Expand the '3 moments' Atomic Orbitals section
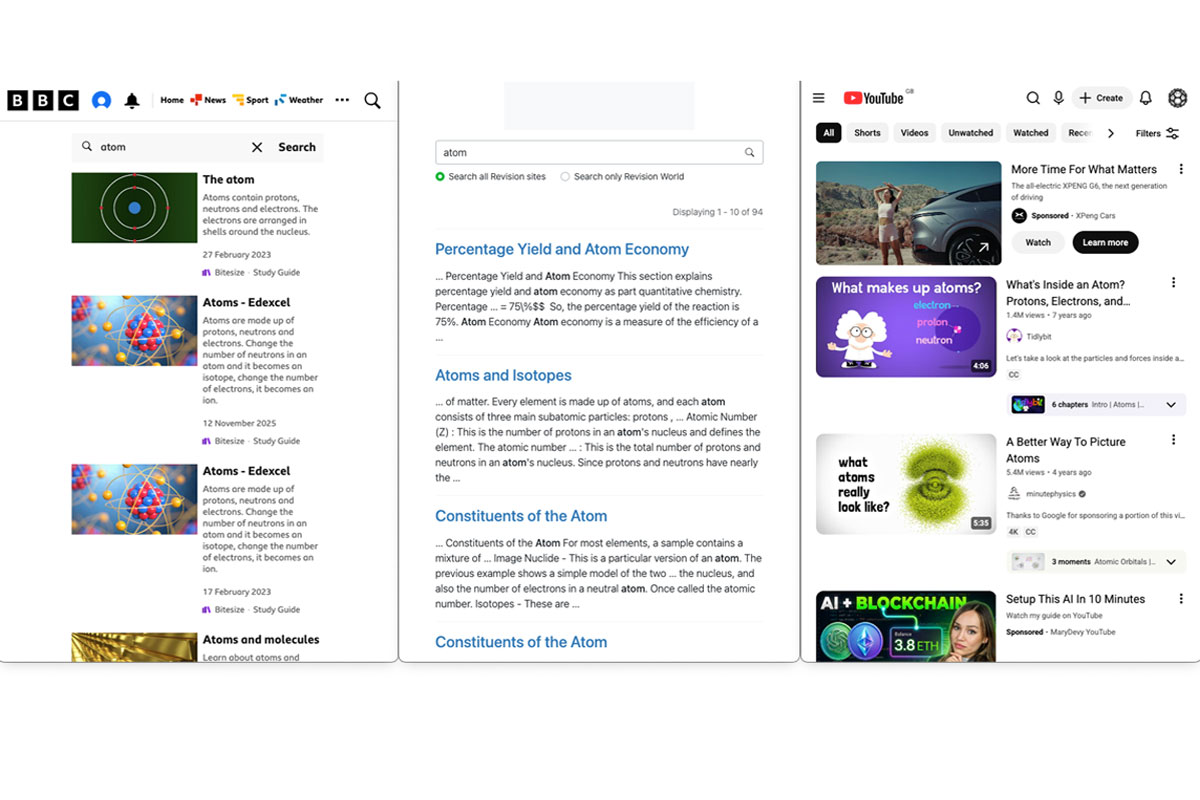The height and width of the screenshot is (800, 1200). coord(1171,562)
